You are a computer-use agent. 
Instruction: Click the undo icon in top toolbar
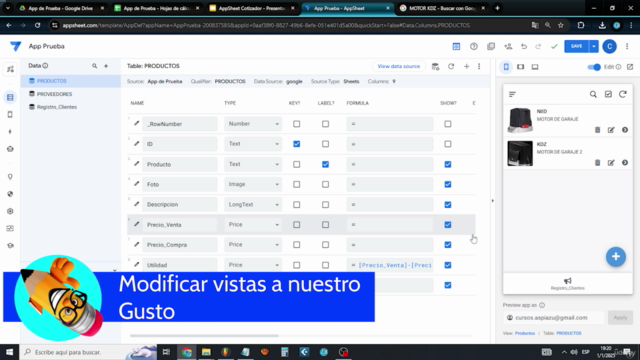tap(524, 47)
